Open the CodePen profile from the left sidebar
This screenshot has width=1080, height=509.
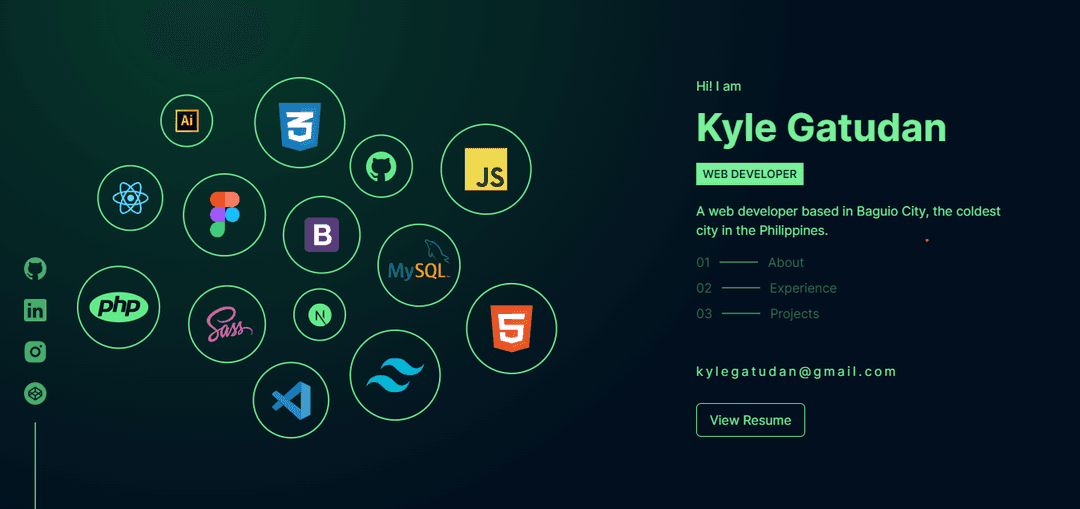[x=35, y=394]
